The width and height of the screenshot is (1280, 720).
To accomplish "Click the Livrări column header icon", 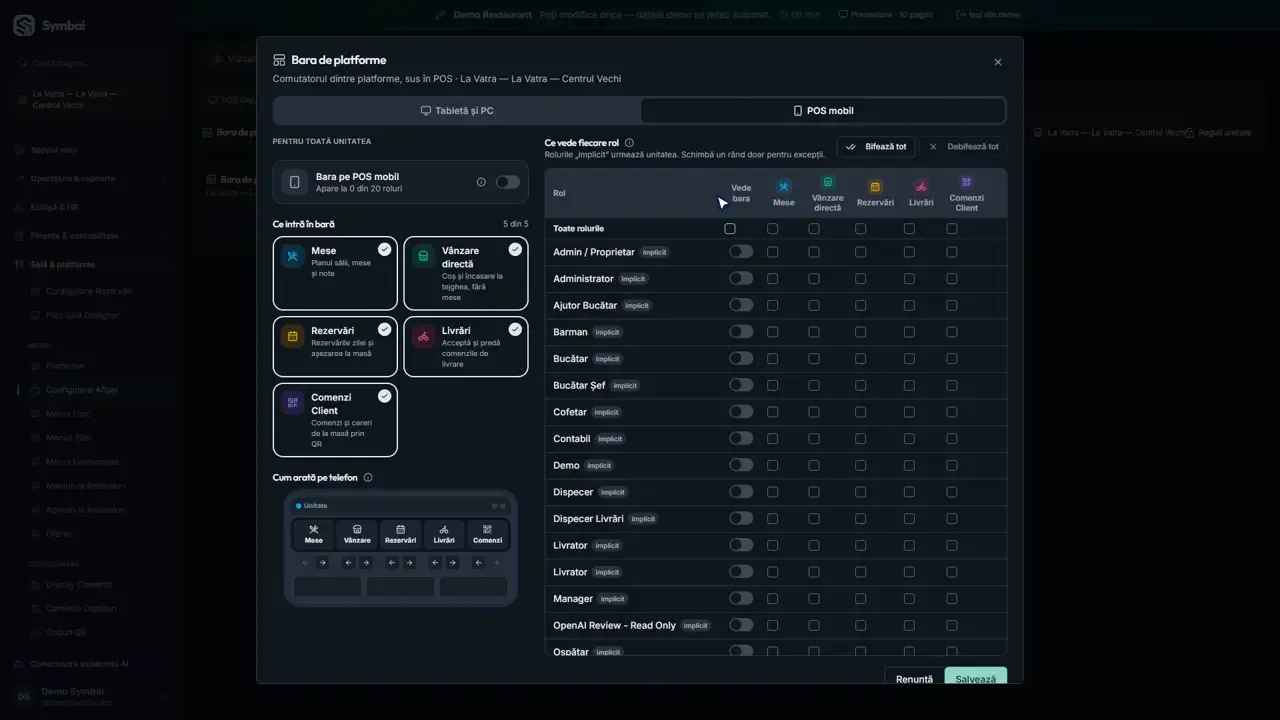I will coord(921,187).
